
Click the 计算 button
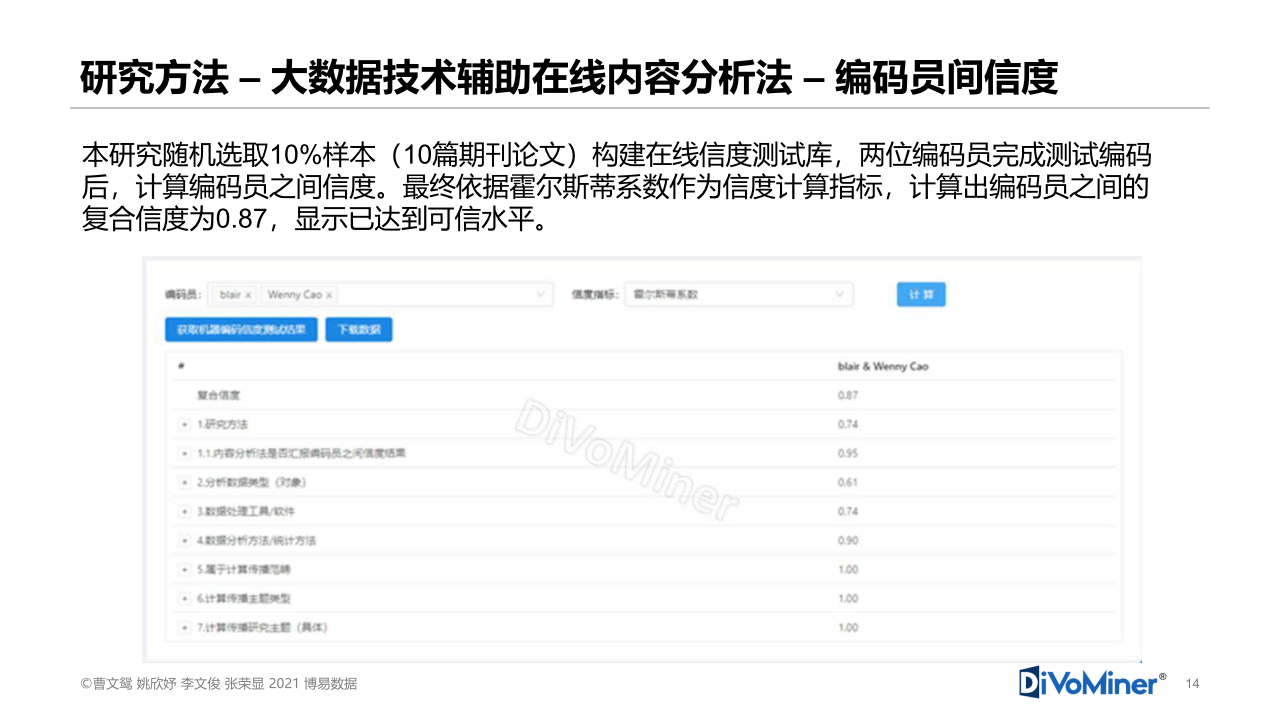coord(920,295)
